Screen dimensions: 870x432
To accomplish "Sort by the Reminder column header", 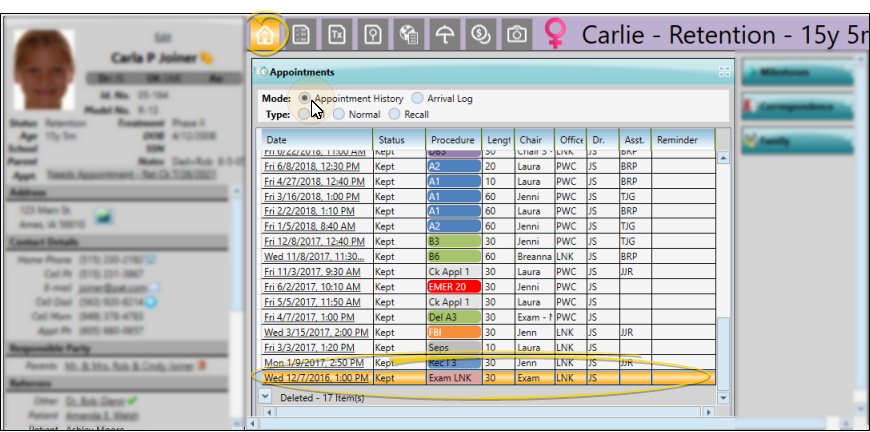I will 683,140.
